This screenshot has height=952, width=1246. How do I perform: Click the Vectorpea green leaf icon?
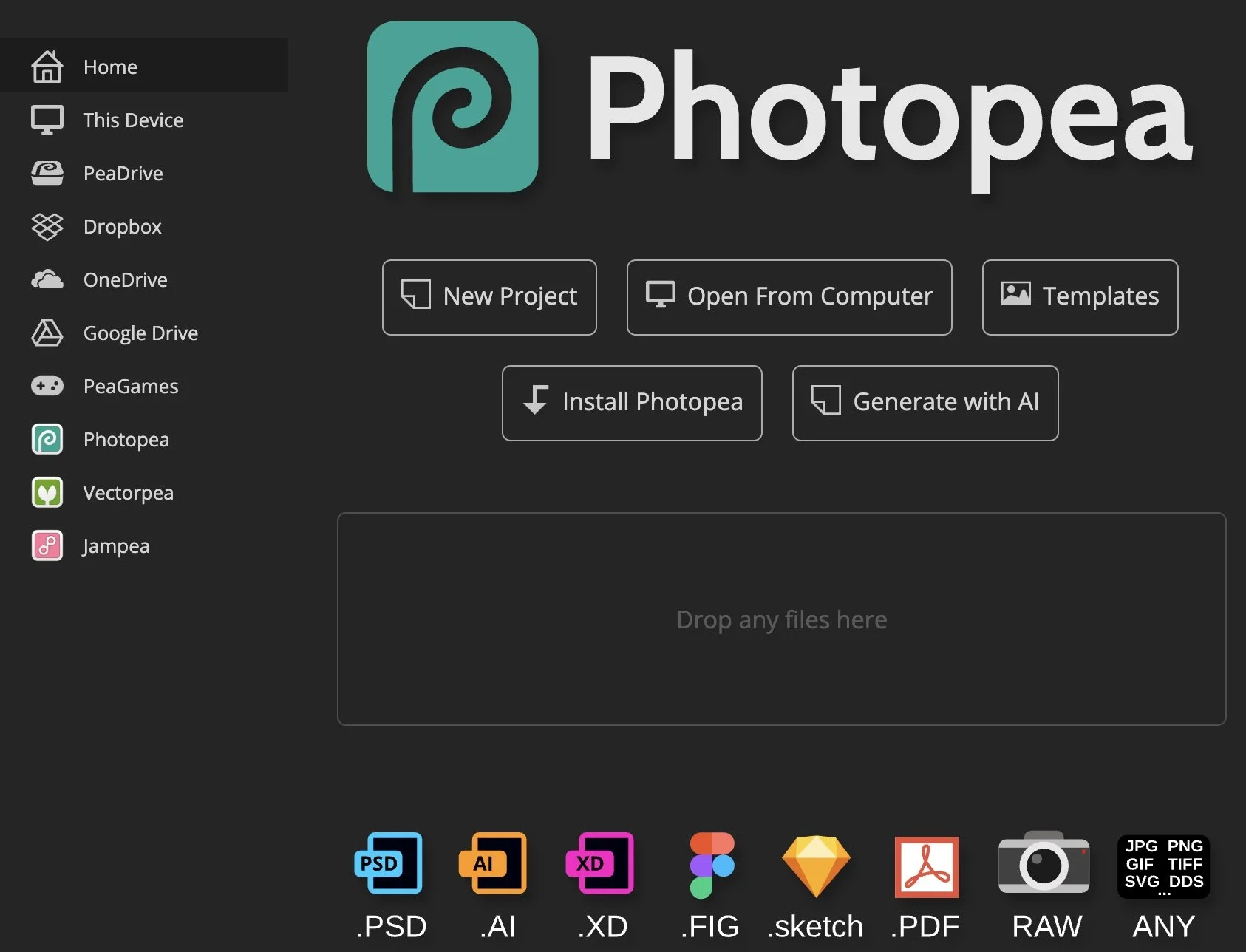click(x=47, y=492)
